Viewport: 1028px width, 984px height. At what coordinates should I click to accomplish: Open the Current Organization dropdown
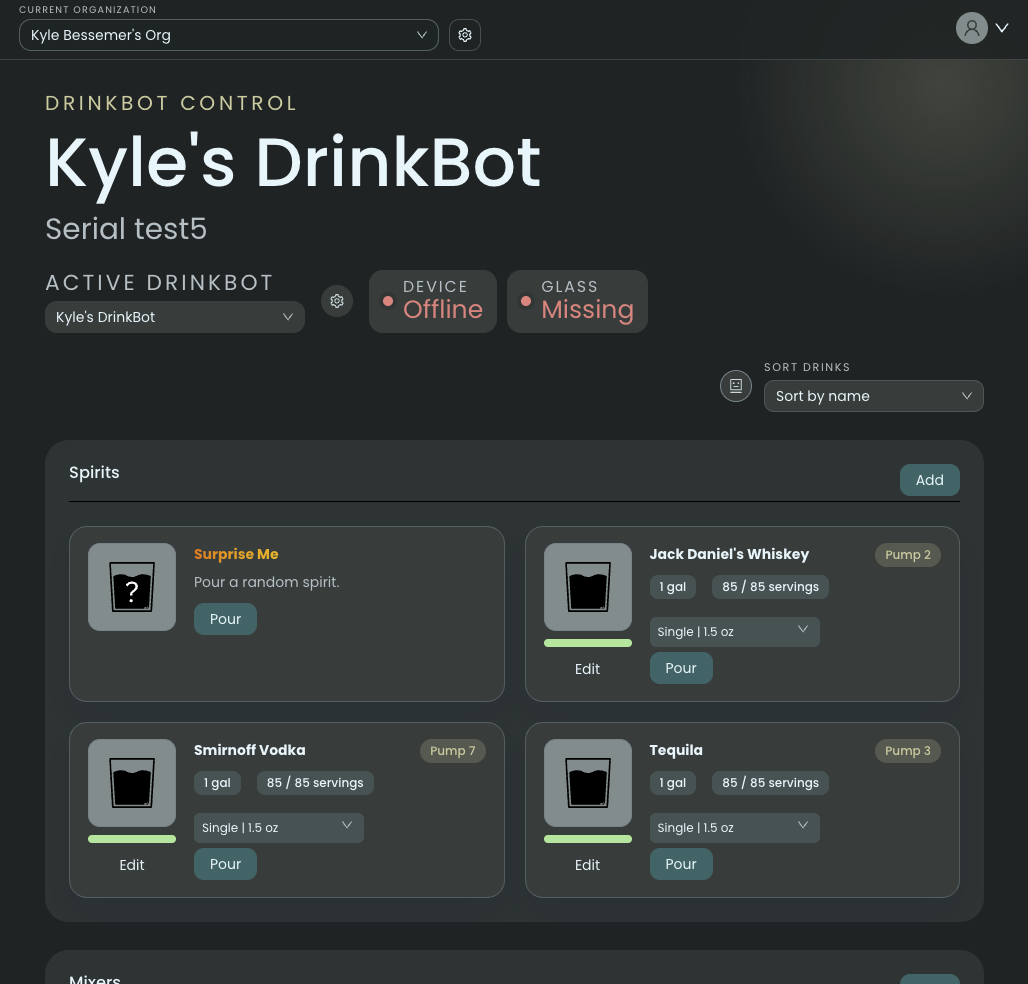pos(229,34)
